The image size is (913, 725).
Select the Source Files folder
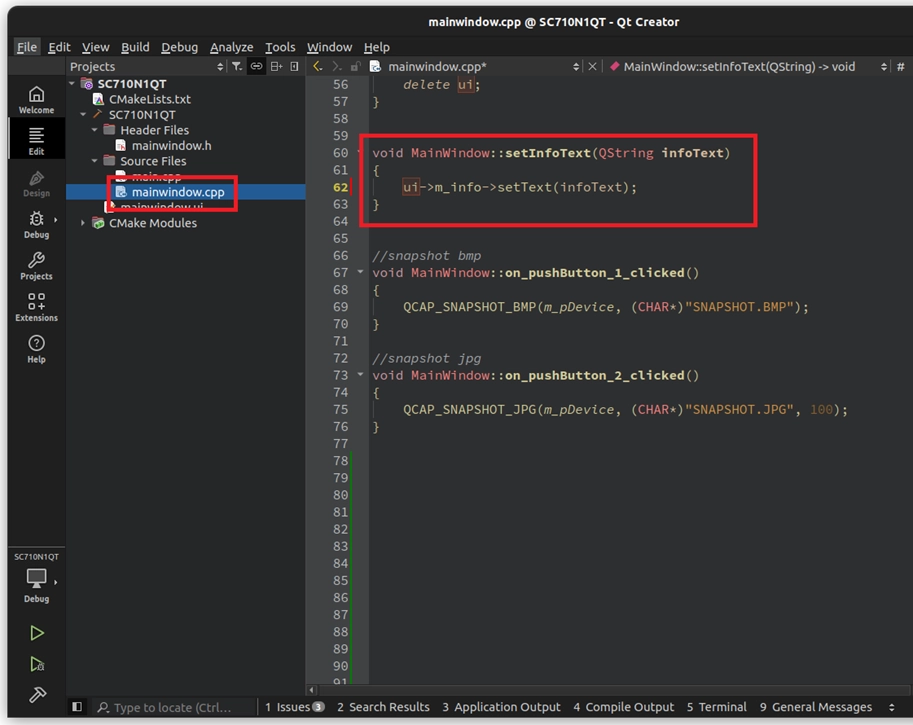point(153,161)
